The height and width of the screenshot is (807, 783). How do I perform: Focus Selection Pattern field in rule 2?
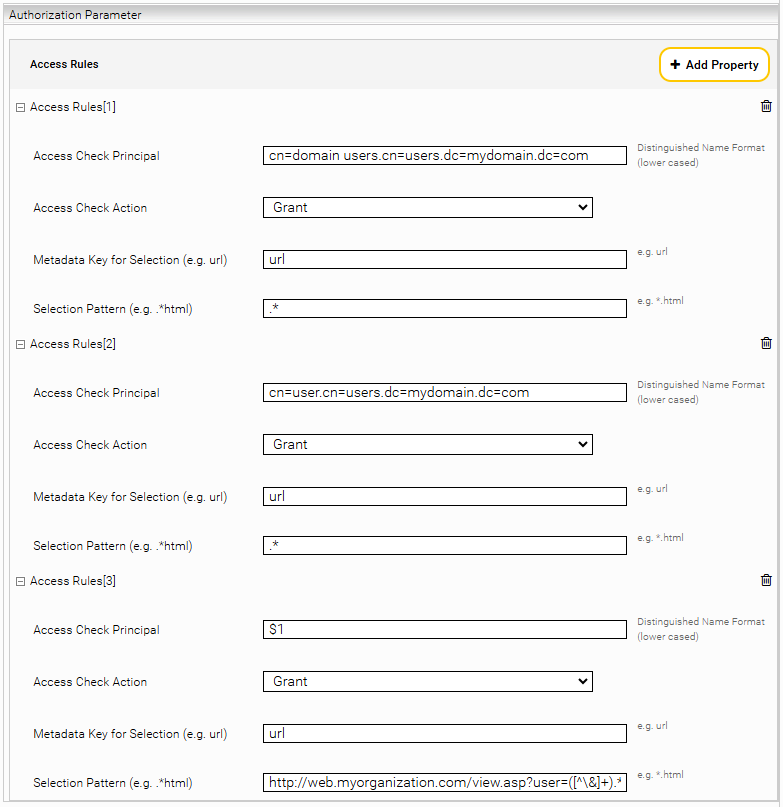pos(445,546)
